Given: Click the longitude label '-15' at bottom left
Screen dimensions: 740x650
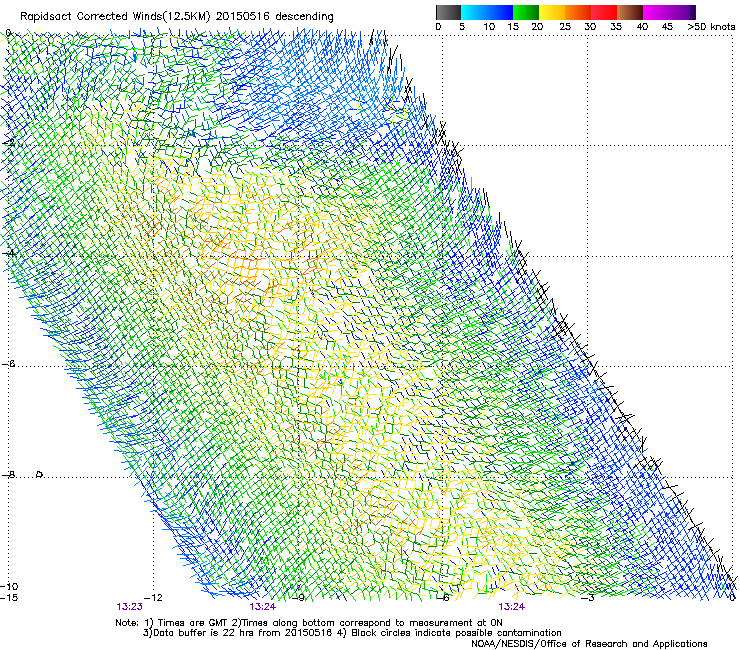Looking at the screenshot, I should tap(9, 598).
